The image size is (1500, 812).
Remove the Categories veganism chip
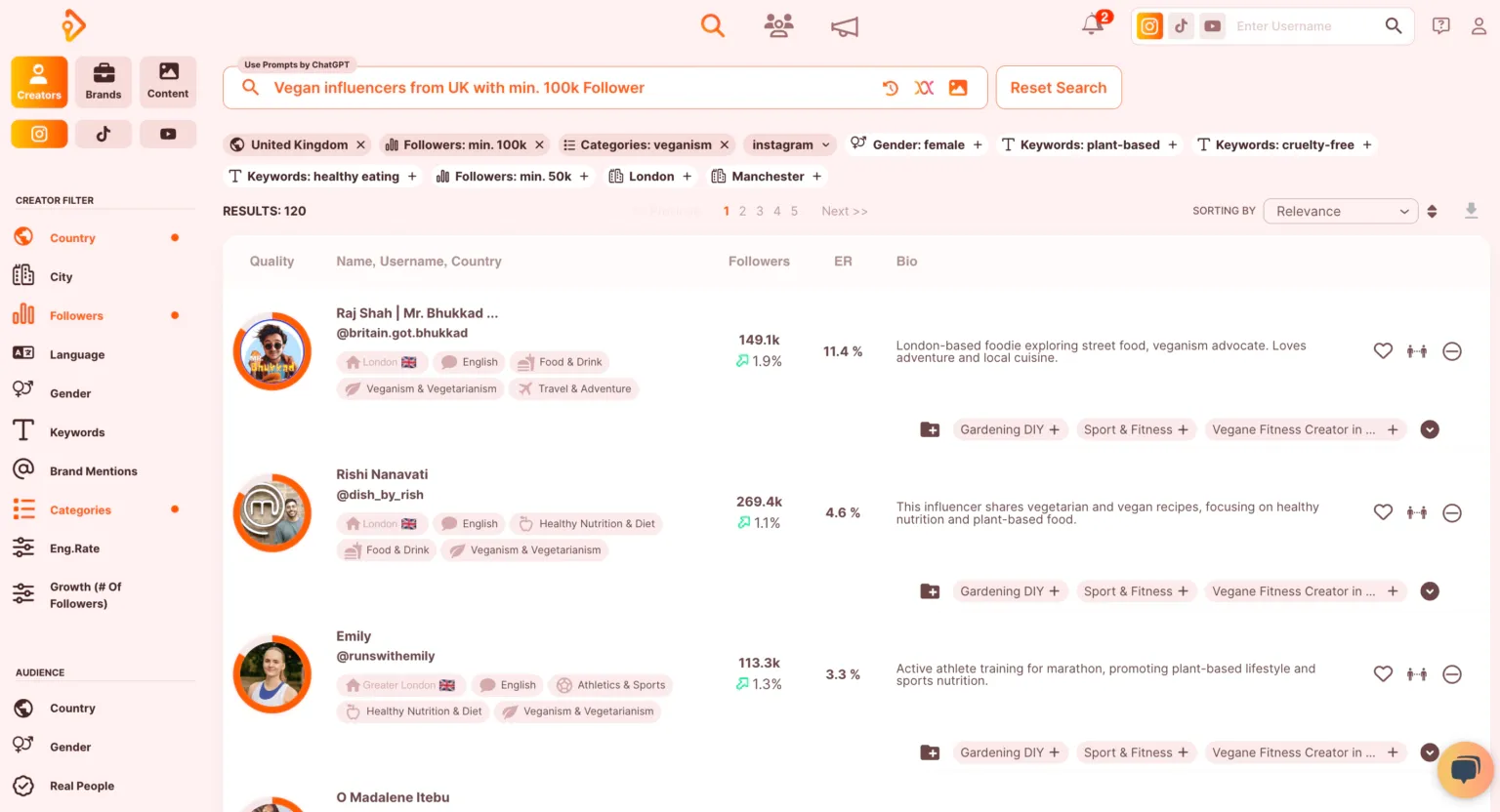coord(725,144)
